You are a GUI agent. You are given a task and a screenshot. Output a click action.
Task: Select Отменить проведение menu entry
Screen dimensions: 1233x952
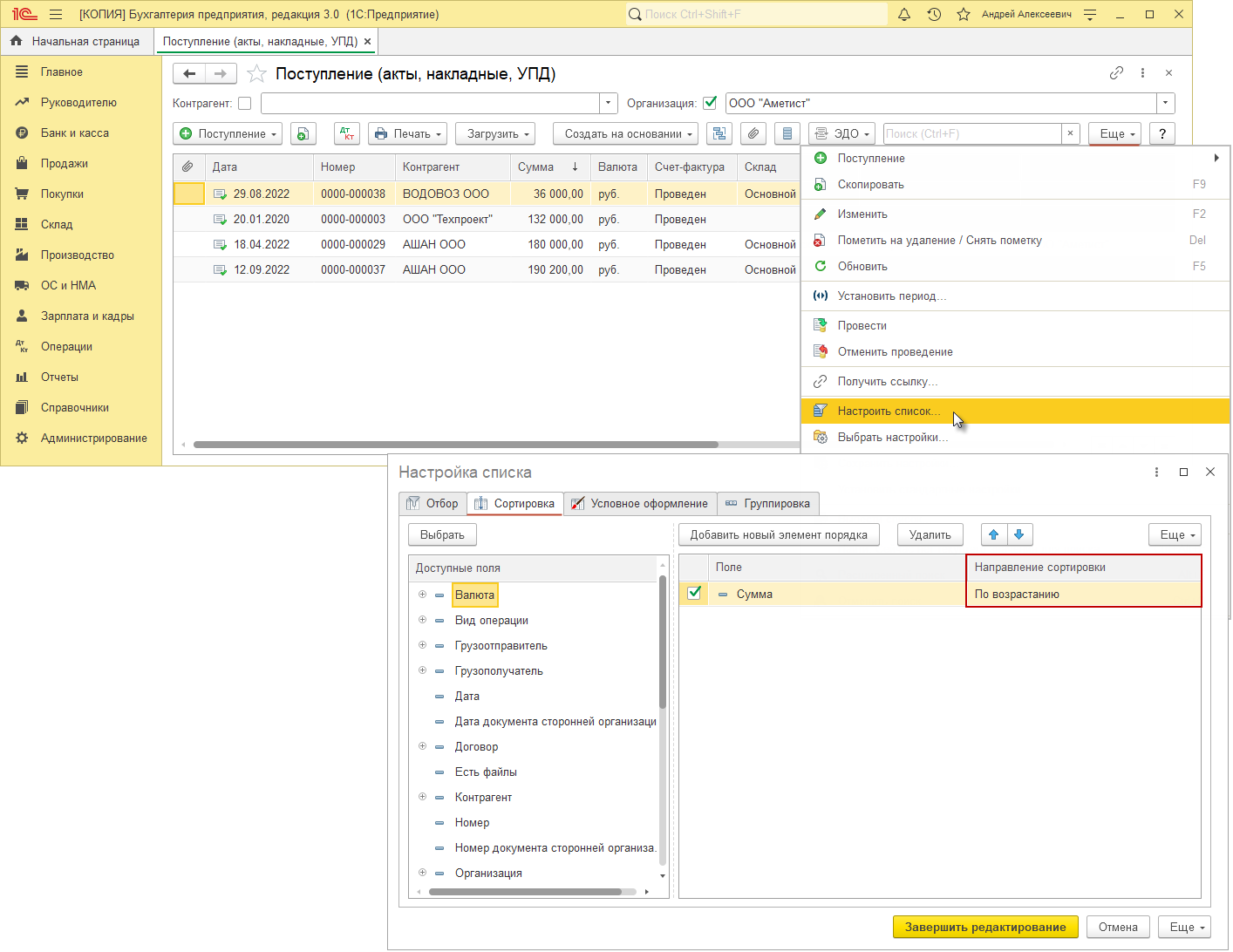pos(1015,351)
